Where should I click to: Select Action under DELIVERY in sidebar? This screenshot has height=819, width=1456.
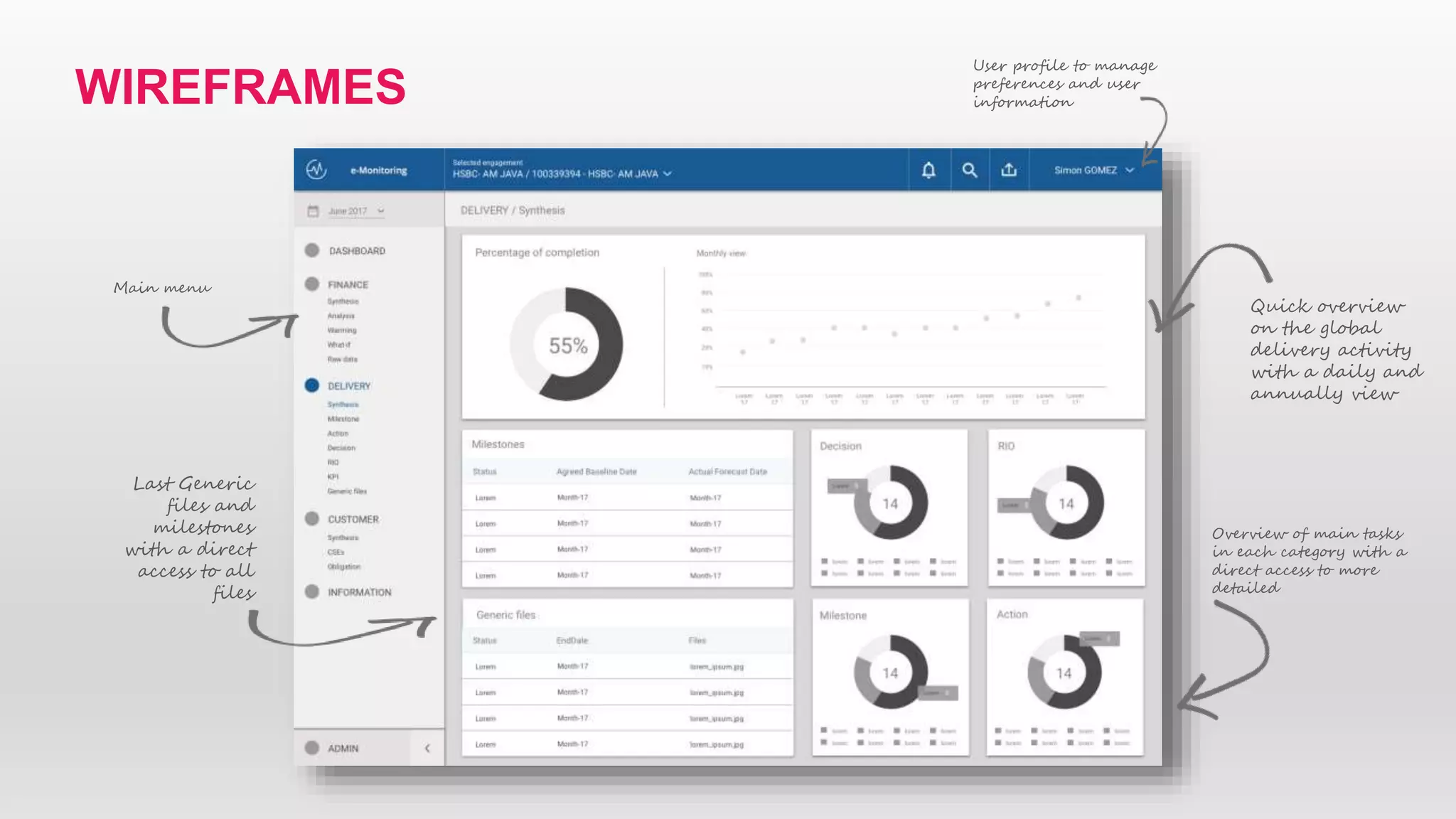[x=338, y=434]
